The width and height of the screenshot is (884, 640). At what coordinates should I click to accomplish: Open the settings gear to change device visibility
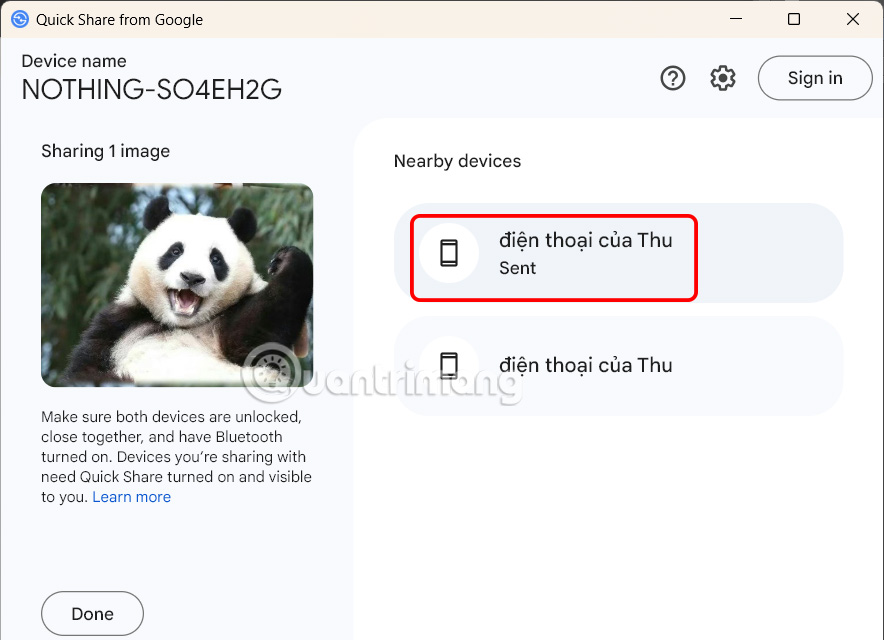[x=723, y=77]
